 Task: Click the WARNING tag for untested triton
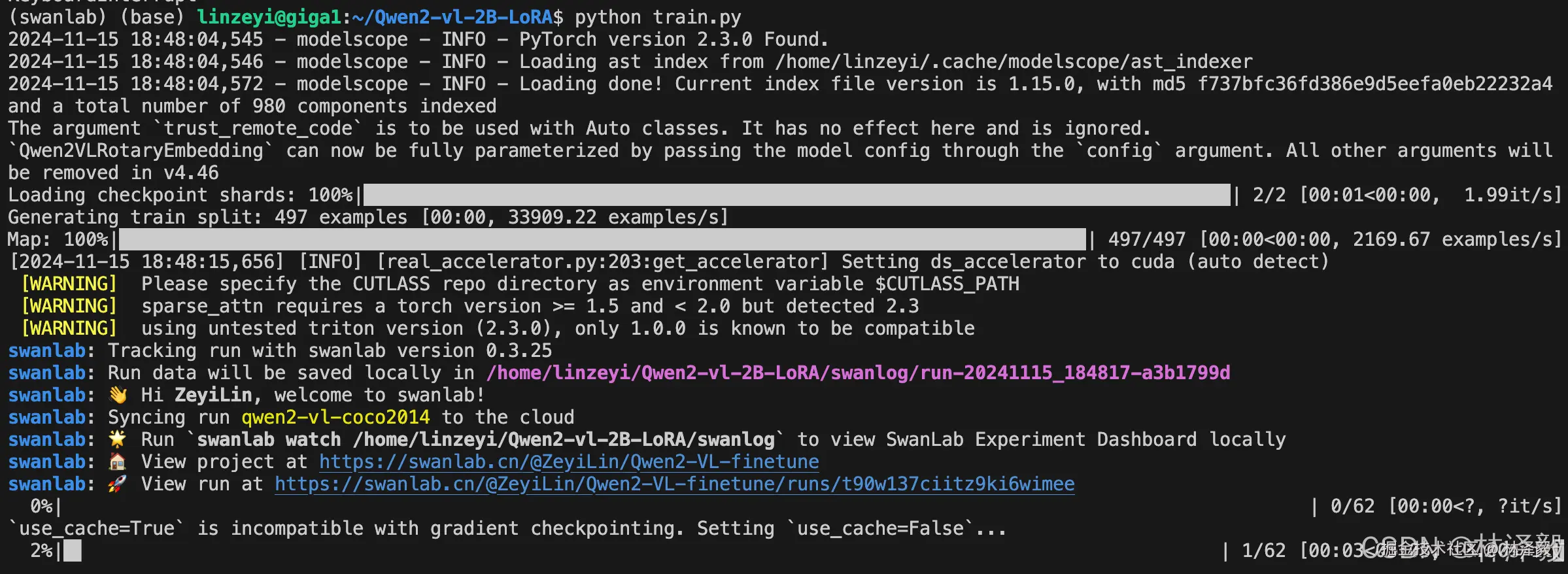[69, 328]
